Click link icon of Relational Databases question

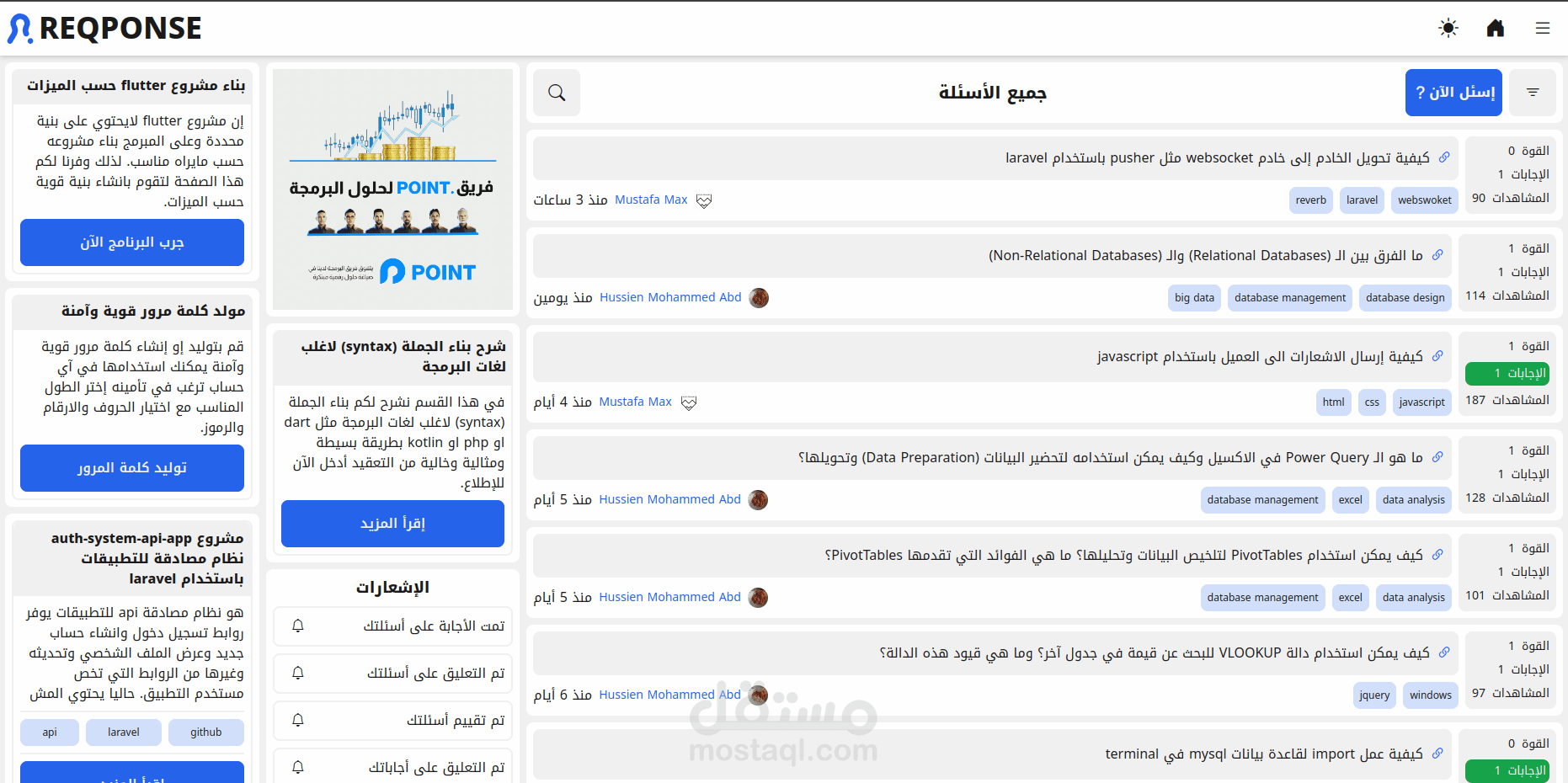pos(1437,255)
